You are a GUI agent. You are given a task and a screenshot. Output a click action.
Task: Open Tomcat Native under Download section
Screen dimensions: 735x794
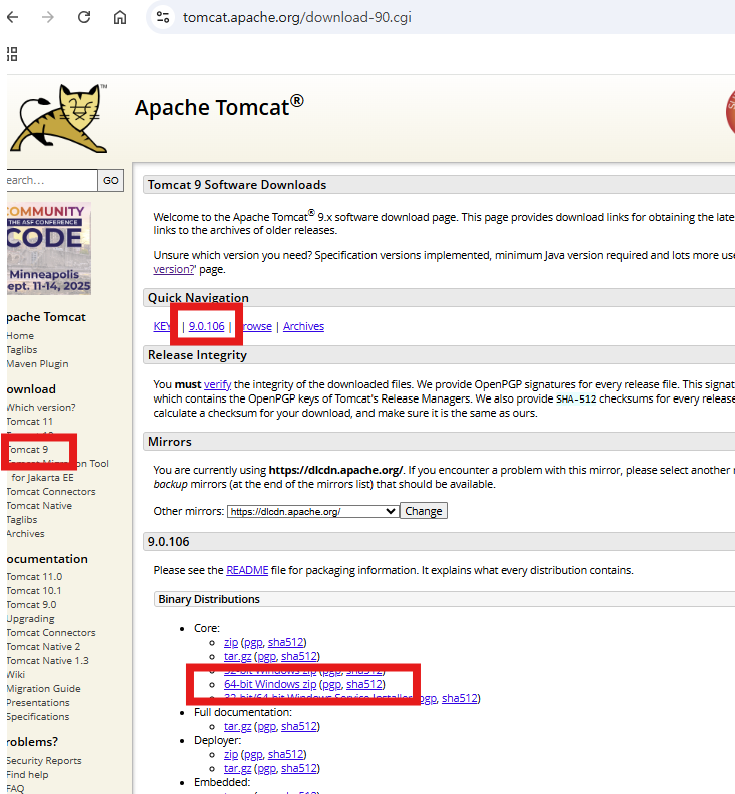click(39, 506)
